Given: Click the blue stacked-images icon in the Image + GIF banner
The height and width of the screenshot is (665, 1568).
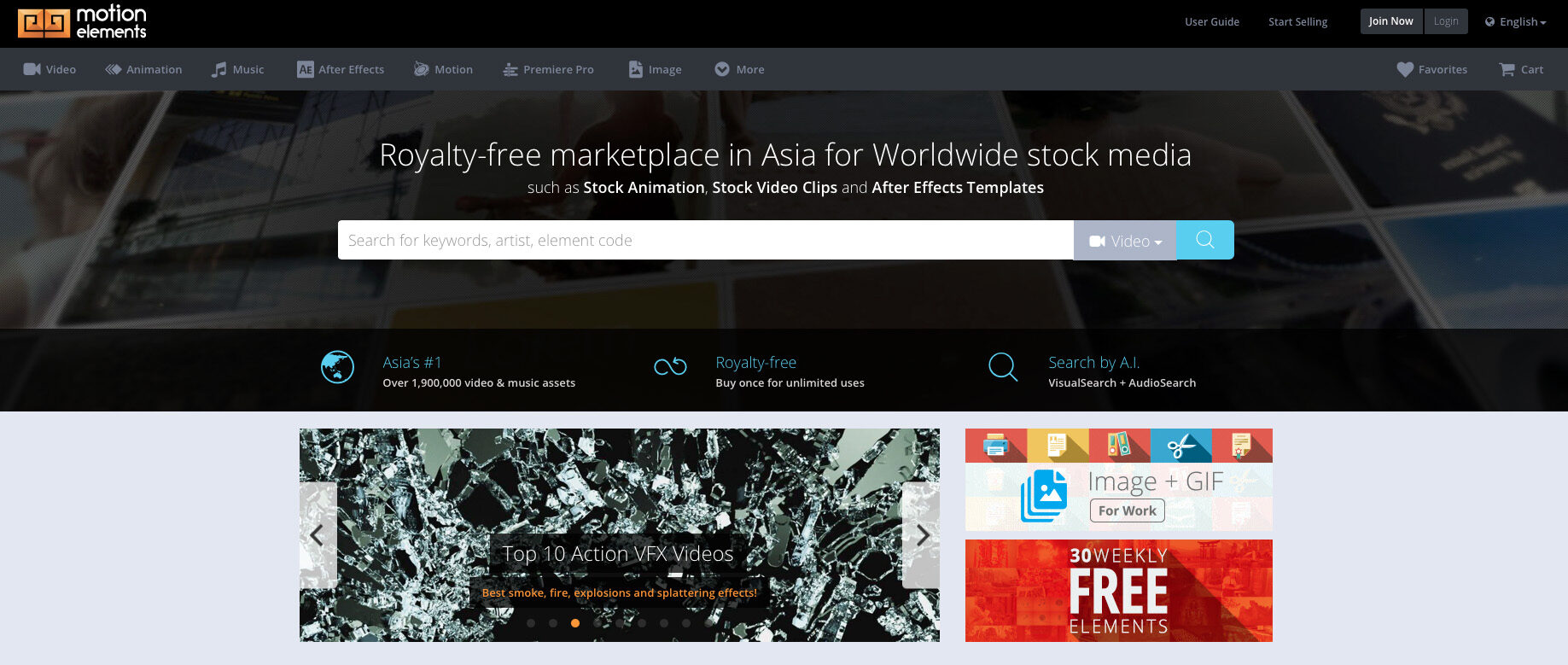Looking at the screenshot, I should coord(1044,496).
